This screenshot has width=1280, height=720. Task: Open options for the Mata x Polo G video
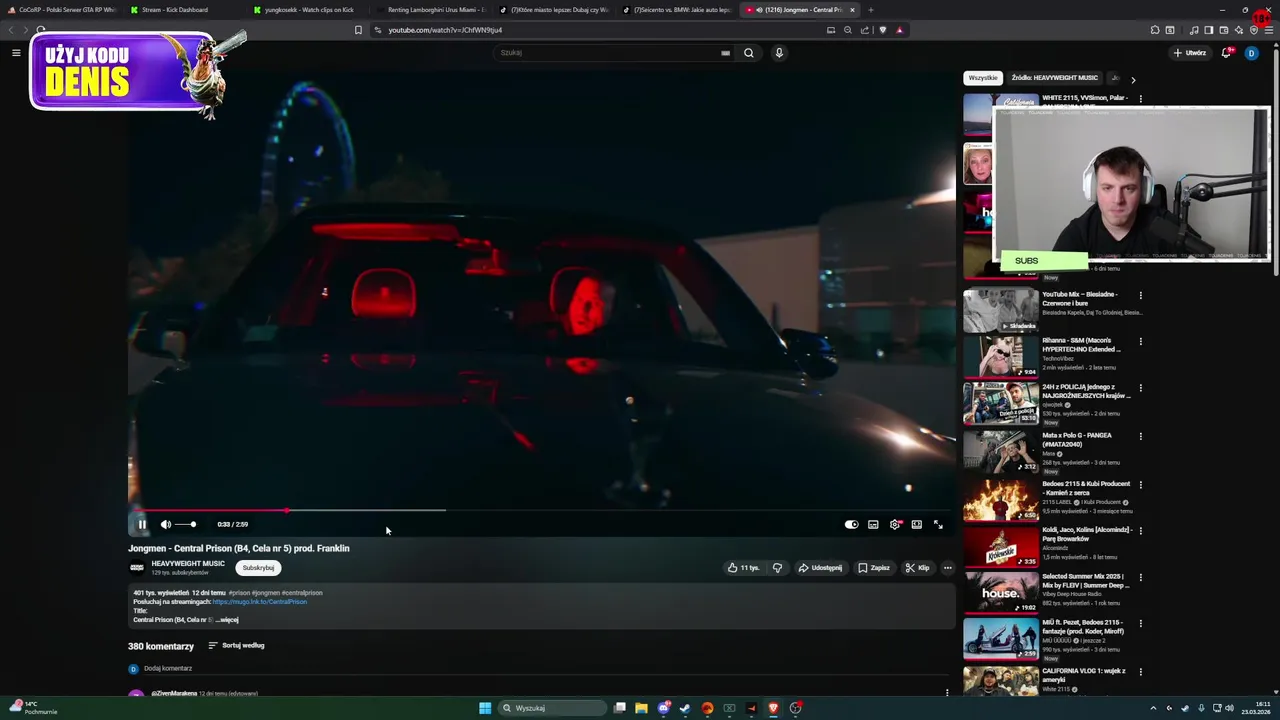(x=1140, y=436)
